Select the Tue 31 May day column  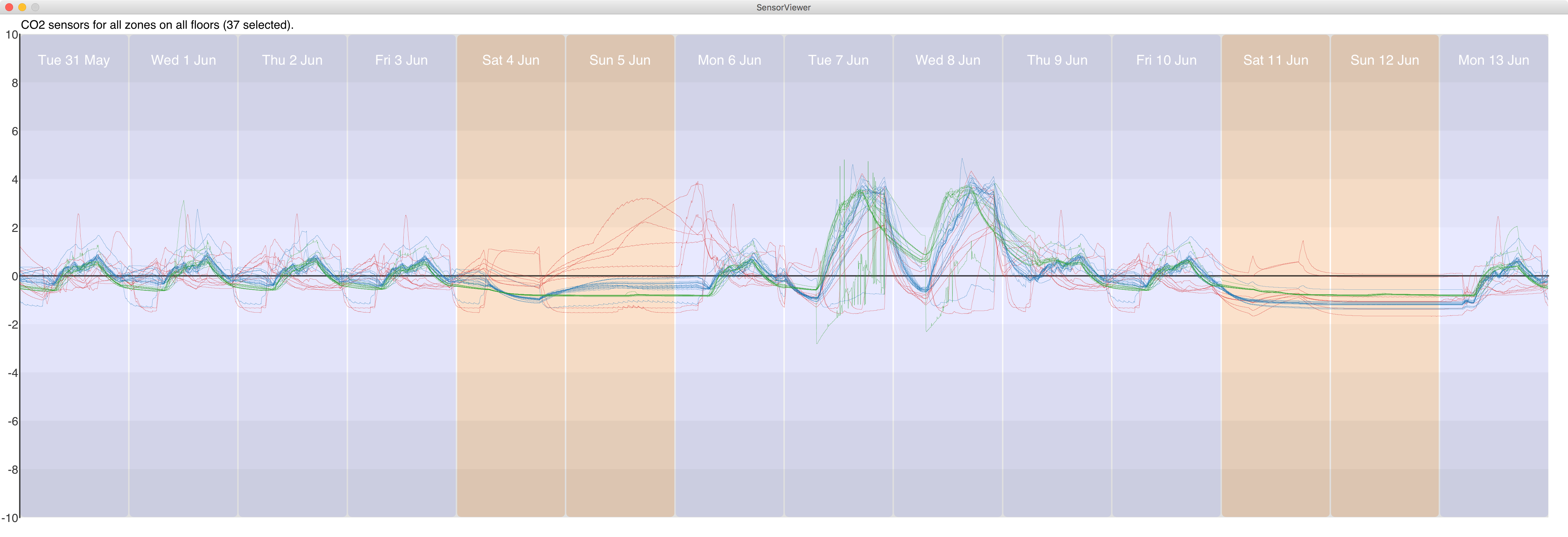(x=74, y=275)
